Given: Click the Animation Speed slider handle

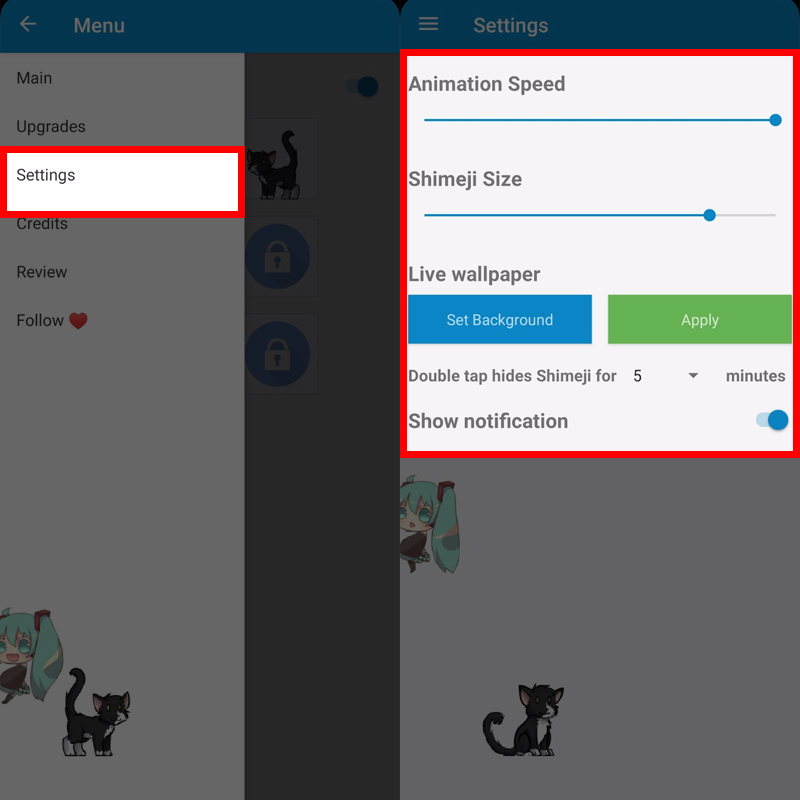Looking at the screenshot, I should tap(775, 120).
